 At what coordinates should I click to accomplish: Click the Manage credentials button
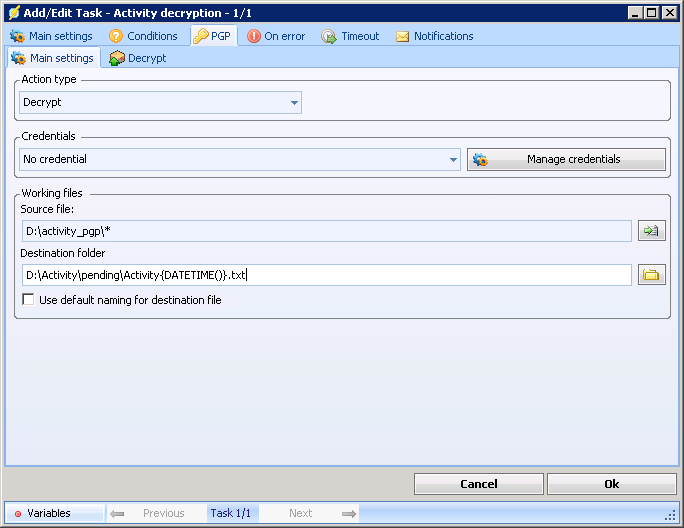point(566,159)
